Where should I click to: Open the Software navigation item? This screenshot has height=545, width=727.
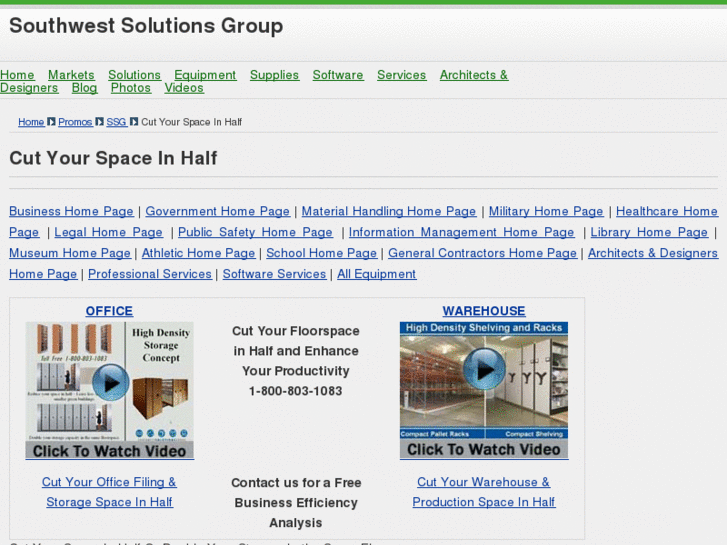pyautogui.click(x=338, y=75)
